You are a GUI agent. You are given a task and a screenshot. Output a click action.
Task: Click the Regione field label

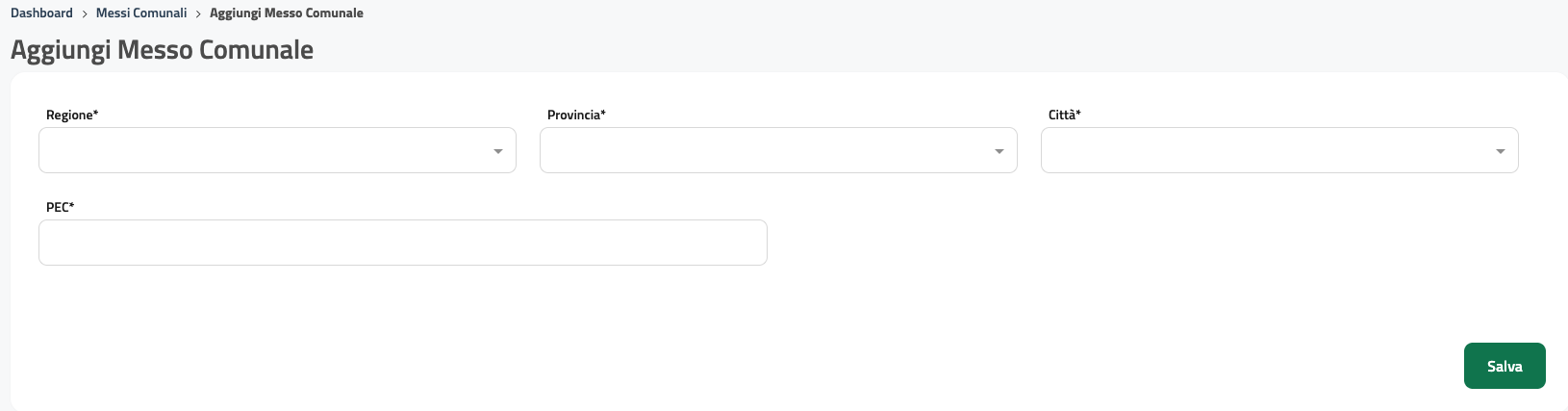coord(69,116)
